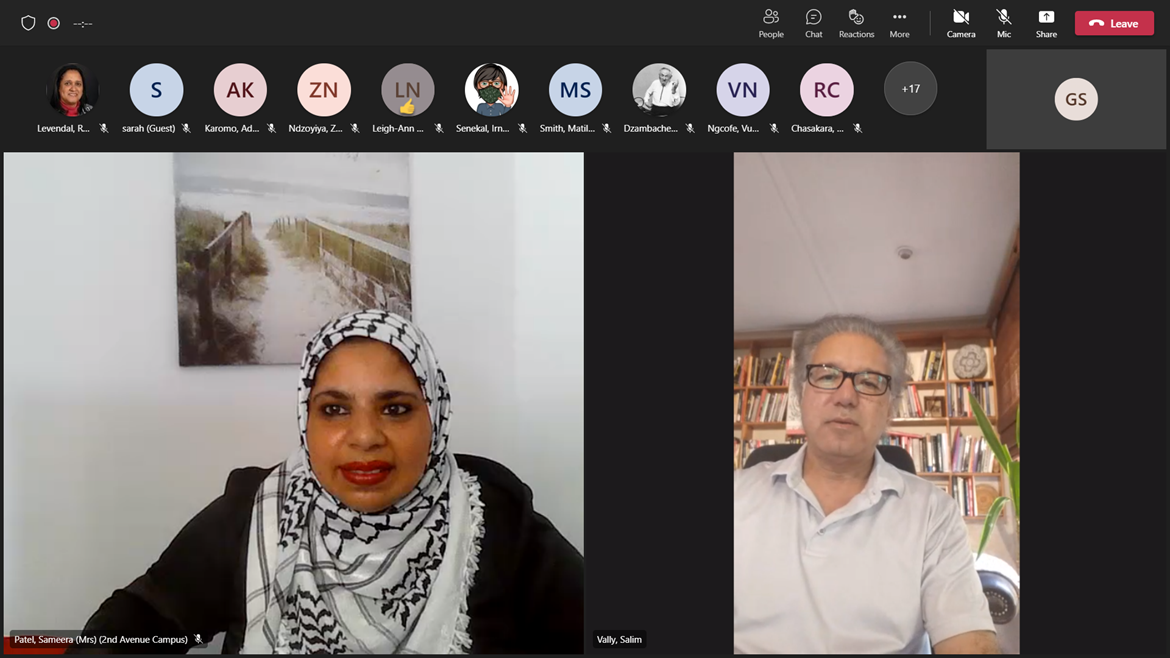Click muted mic icon beside Ngcofe
Image resolution: width=1170 pixels, height=658 pixels.
[x=774, y=128]
